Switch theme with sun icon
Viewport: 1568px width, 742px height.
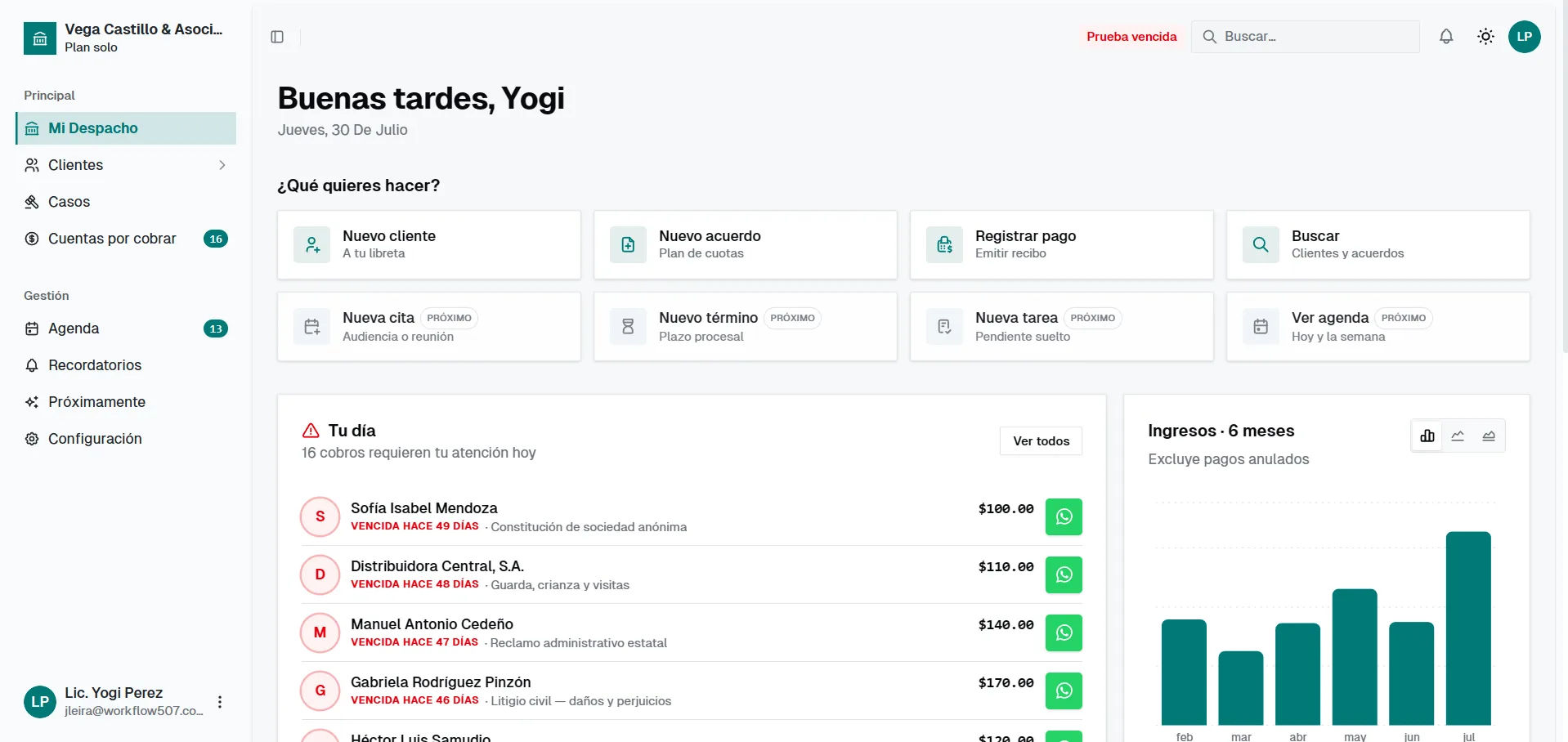click(x=1485, y=37)
